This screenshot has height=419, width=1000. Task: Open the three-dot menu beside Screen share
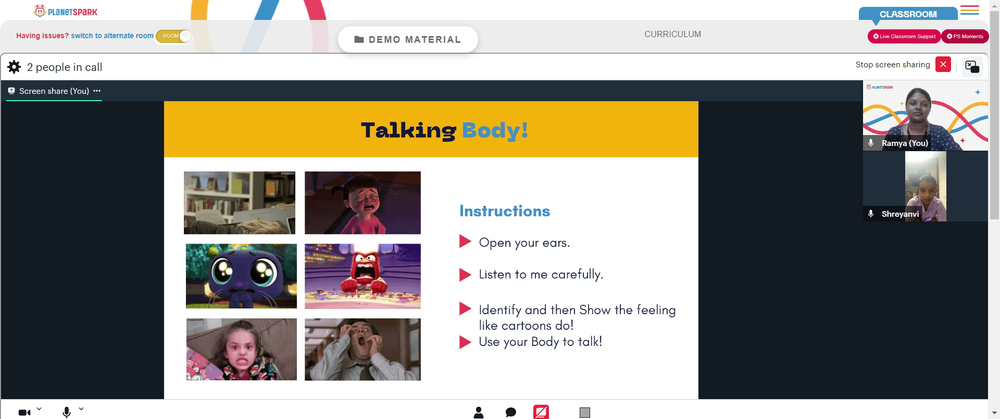[x=97, y=91]
